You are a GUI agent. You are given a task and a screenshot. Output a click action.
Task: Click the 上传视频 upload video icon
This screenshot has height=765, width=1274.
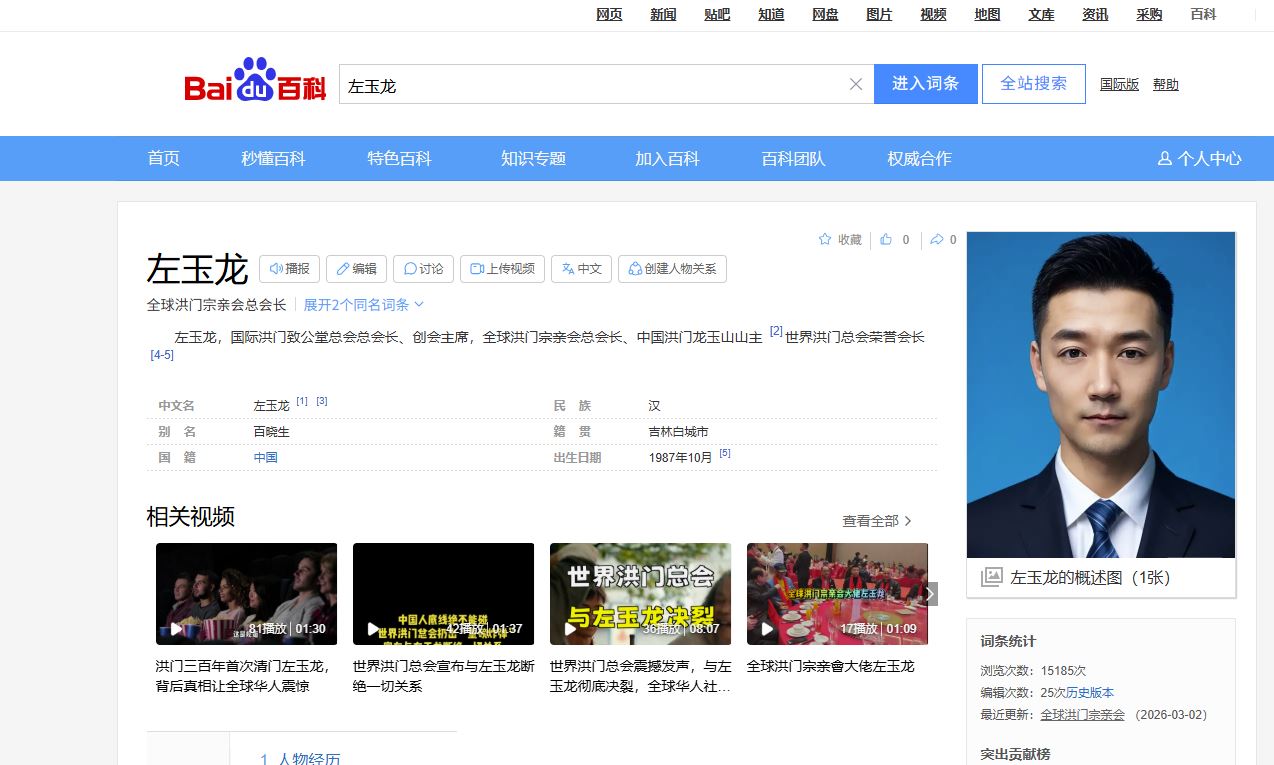click(475, 268)
